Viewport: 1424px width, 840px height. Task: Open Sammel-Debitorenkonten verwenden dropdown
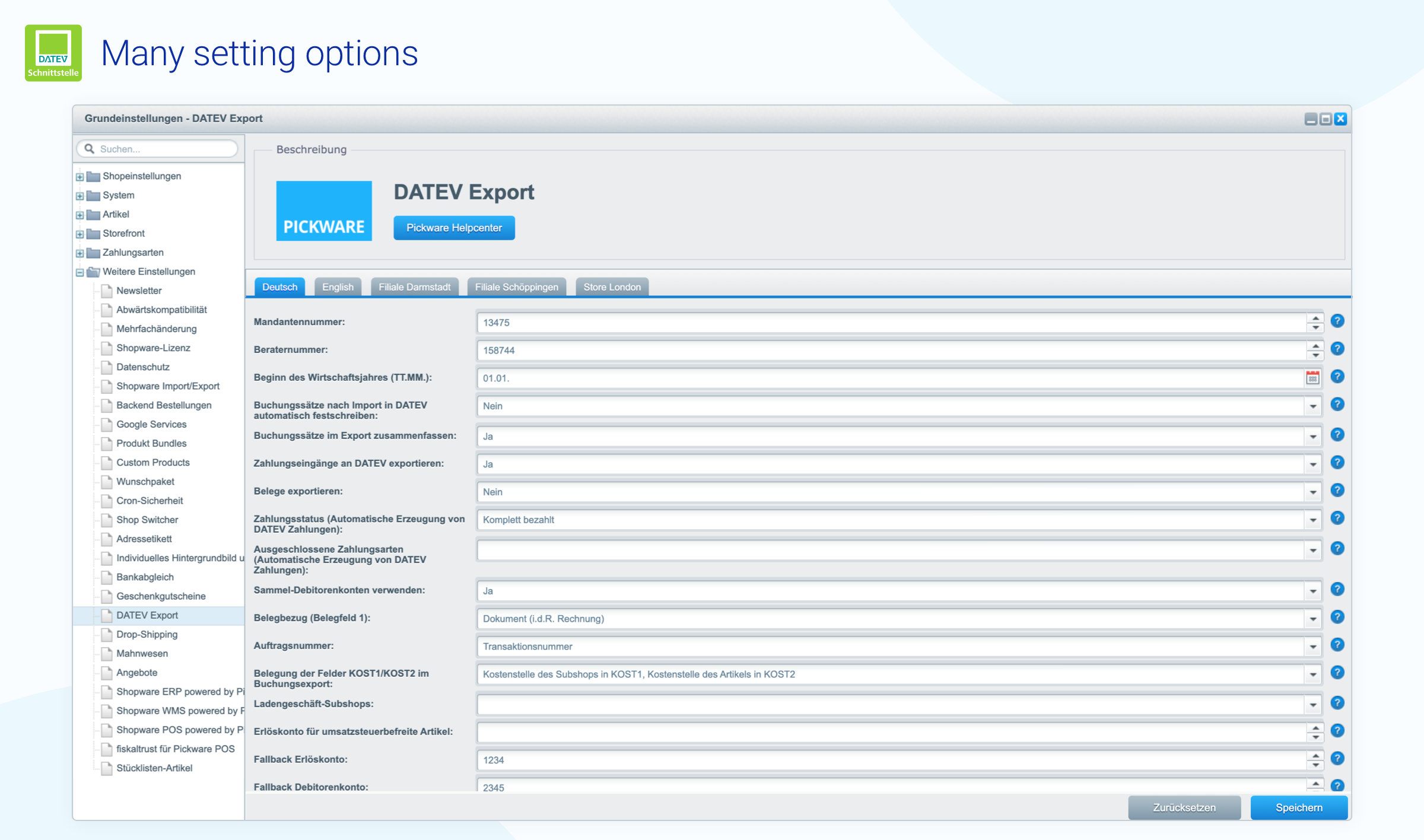click(1313, 591)
